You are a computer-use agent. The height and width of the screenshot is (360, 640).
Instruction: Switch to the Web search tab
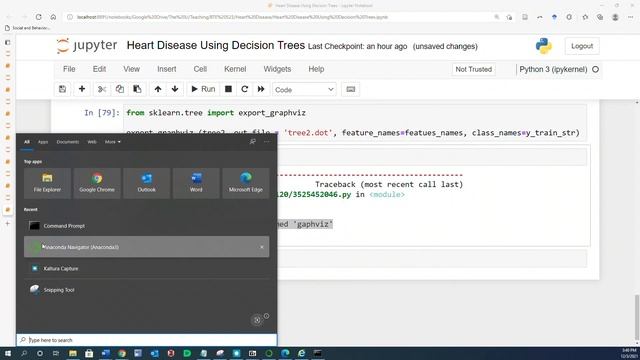click(92, 142)
